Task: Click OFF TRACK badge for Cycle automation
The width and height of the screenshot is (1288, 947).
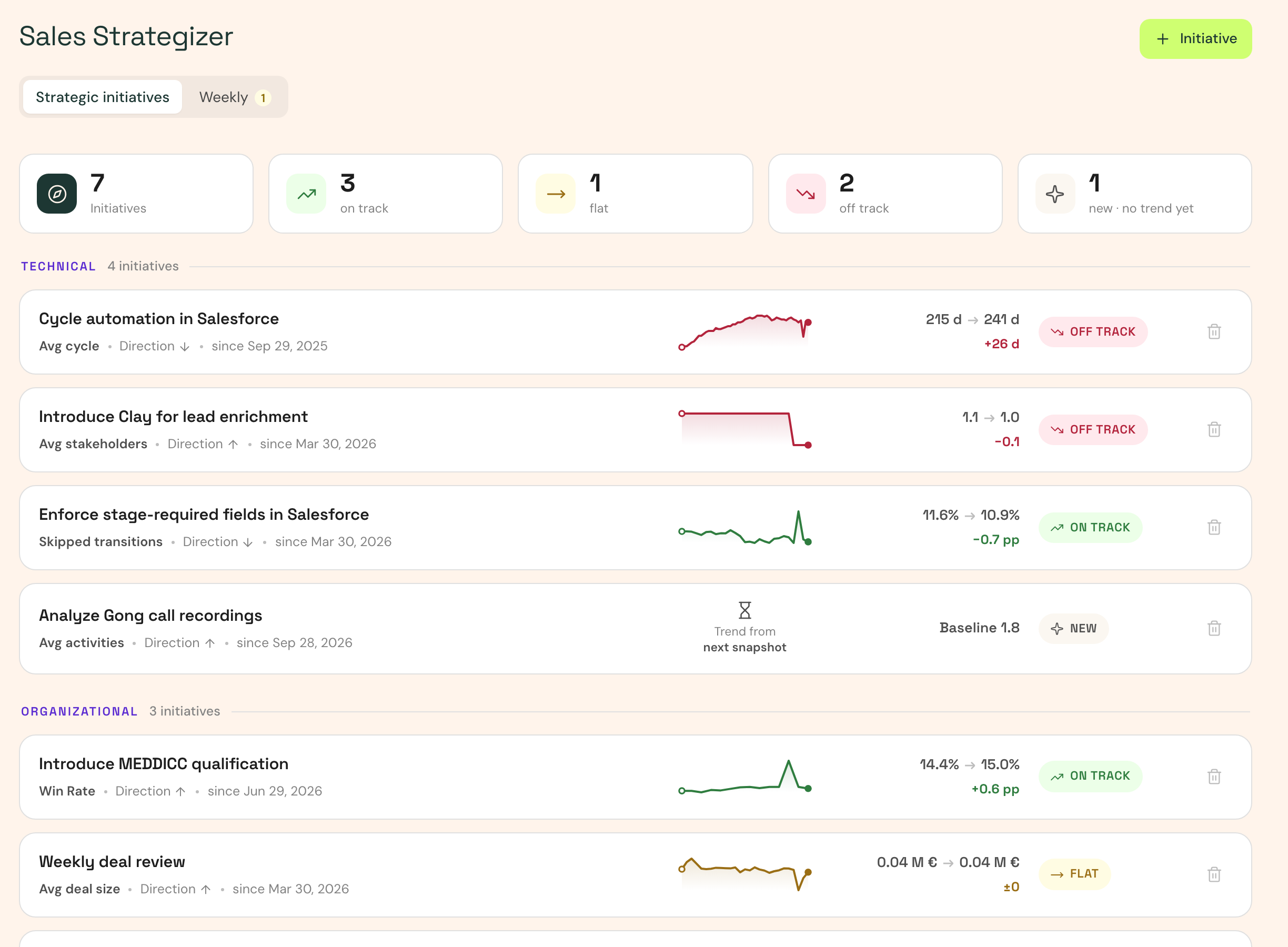Action: click(x=1092, y=331)
